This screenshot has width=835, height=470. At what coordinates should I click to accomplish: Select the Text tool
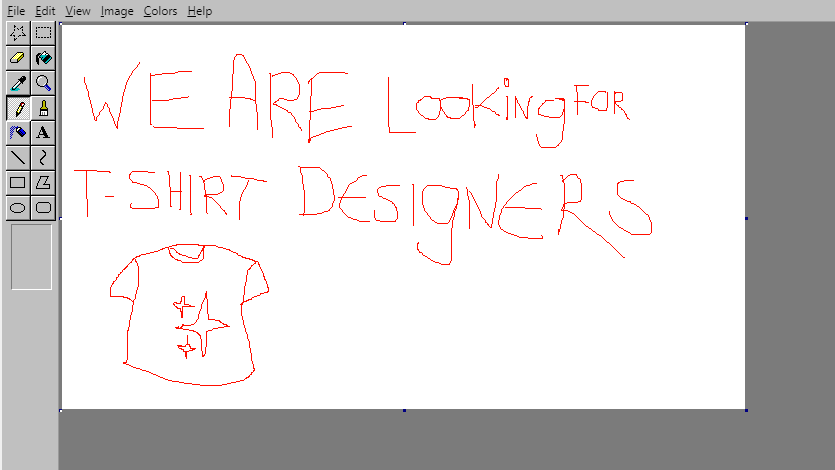pos(43,132)
